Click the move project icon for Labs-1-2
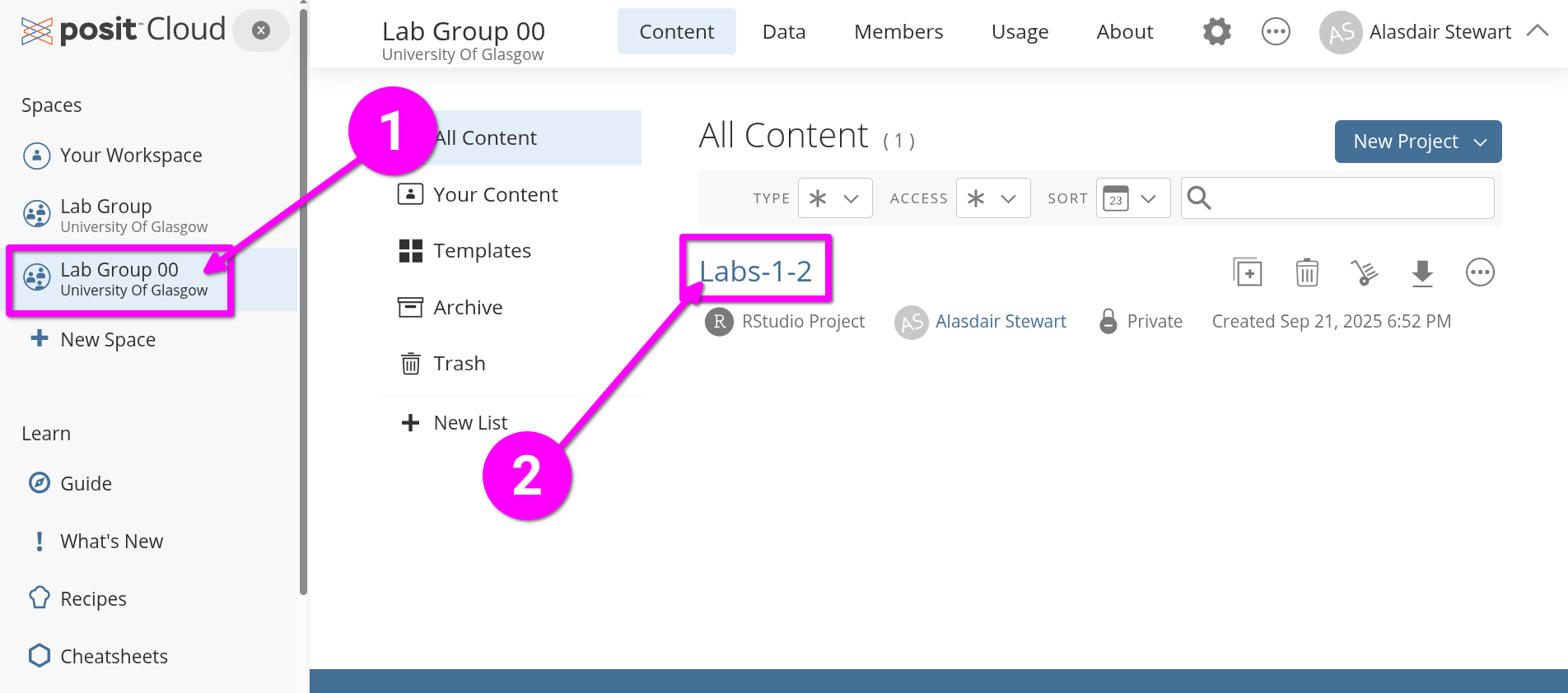The height and width of the screenshot is (693, 1568). tap(1364, 272)
